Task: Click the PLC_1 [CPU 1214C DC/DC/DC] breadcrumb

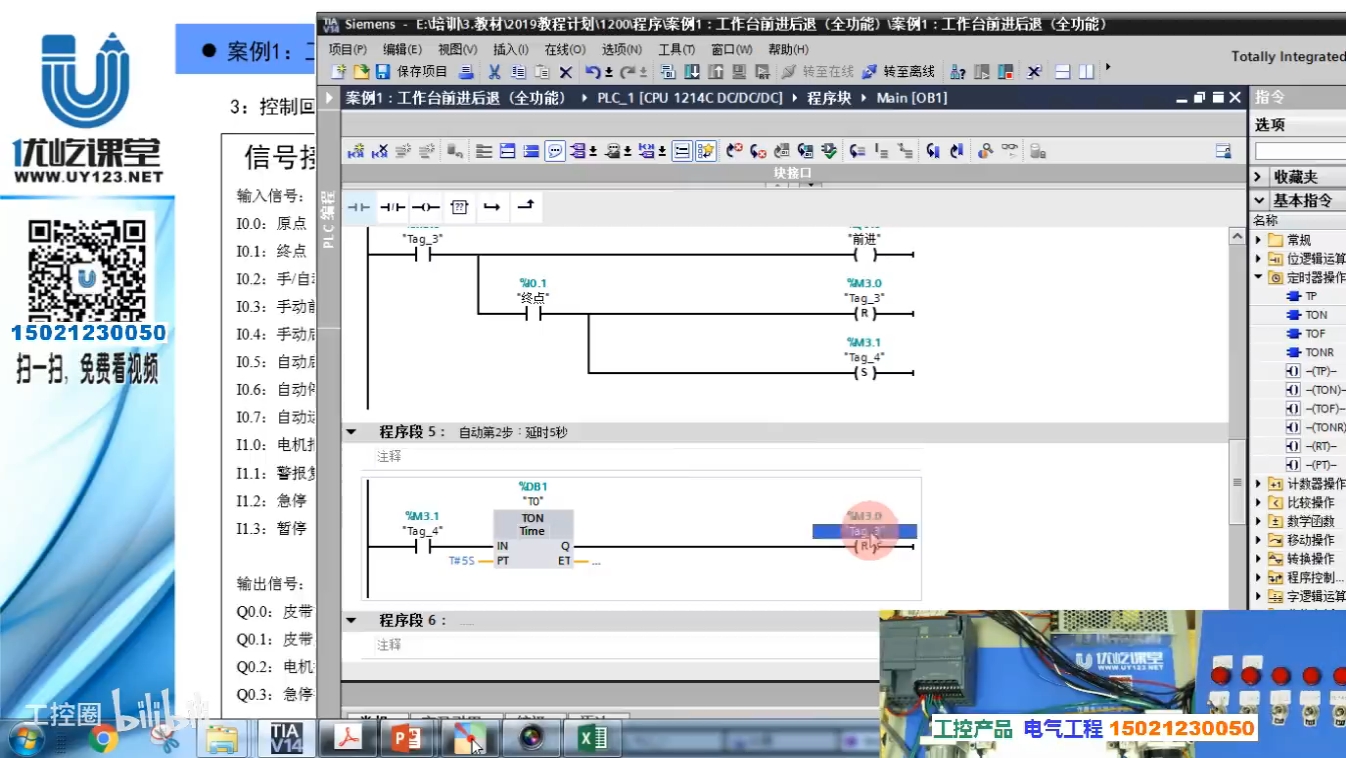Action: (690, 98)
